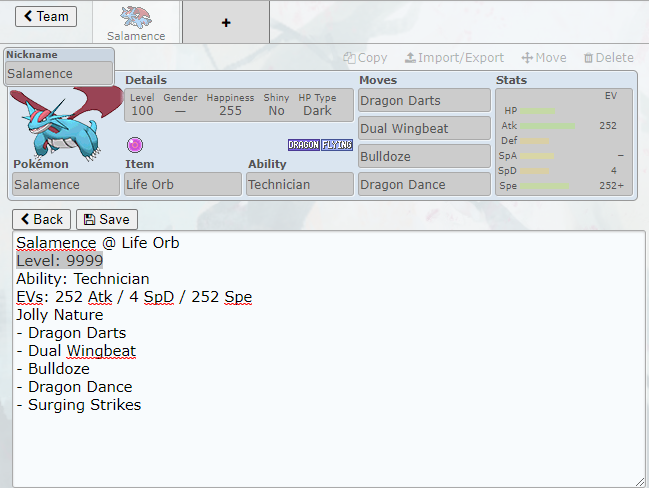Click the highlighted Level: 9999 line
The image size is (649, 488).
coord(59,260)
